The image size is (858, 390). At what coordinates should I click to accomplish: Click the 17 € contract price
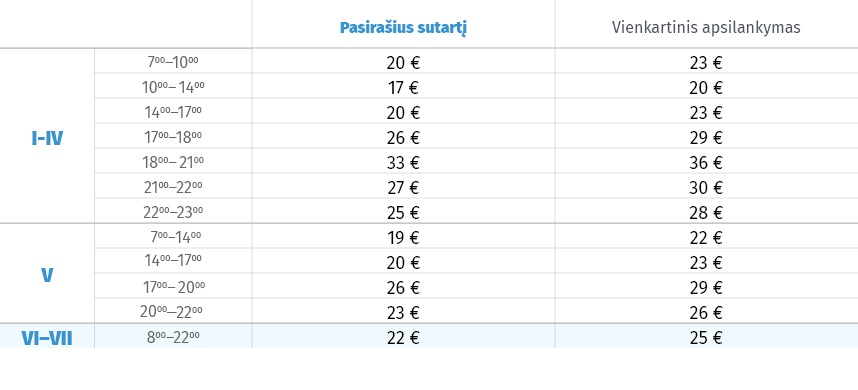403,88
